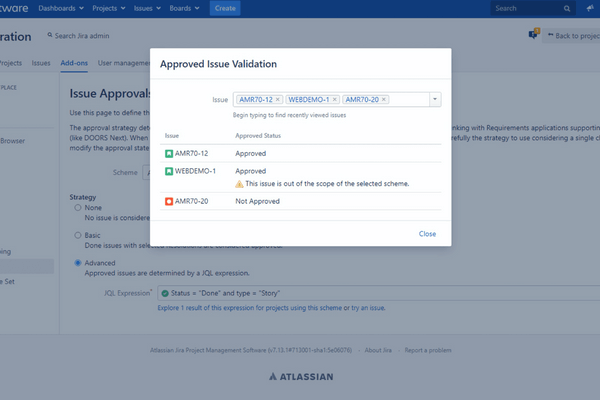Open the About Jira footer link

point(378,350)
